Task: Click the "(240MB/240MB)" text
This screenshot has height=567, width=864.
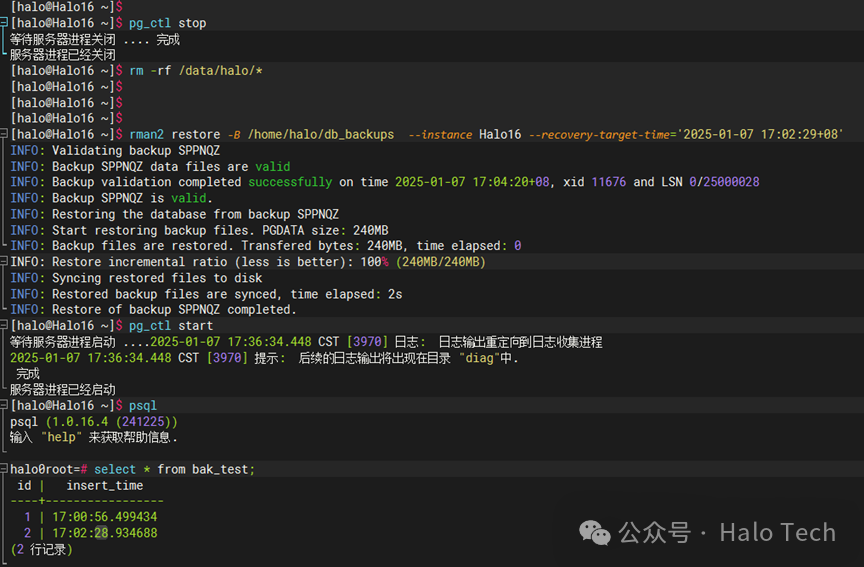Action: [x=441, y=262]
